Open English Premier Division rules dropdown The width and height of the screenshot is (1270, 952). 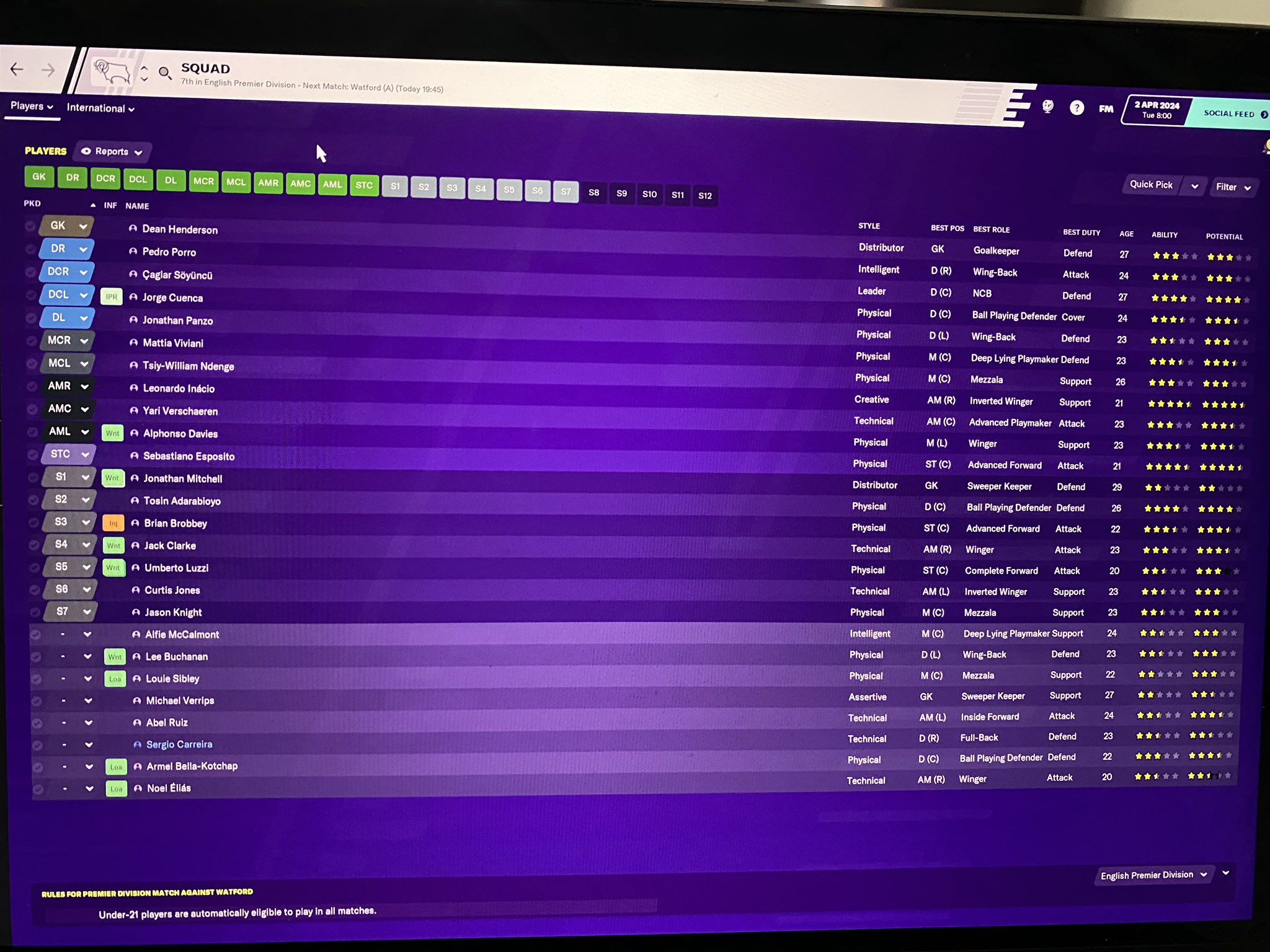coord(1153,875)
